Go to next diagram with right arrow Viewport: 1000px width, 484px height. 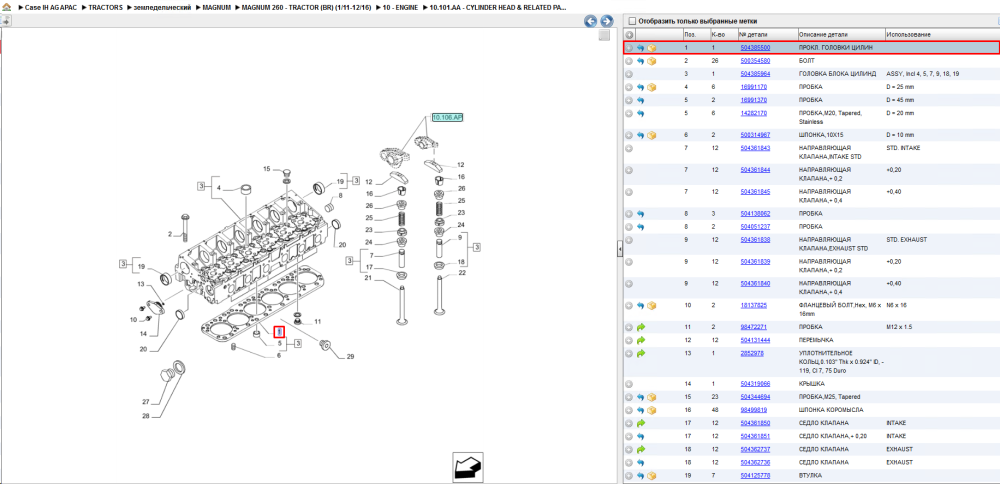[x=607, y=21]
